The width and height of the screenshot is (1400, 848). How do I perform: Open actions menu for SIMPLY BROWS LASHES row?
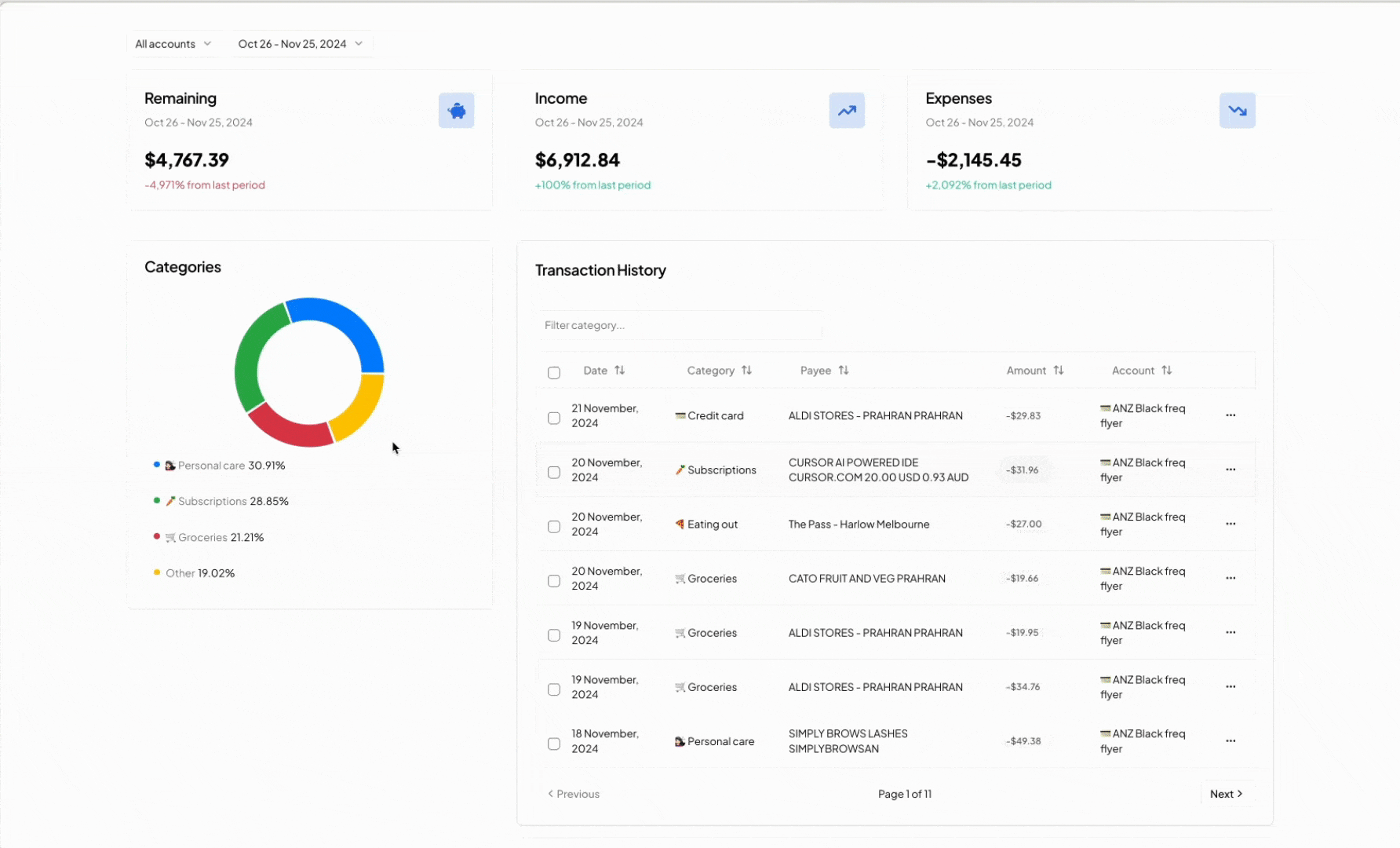[x=1230, y=740]
